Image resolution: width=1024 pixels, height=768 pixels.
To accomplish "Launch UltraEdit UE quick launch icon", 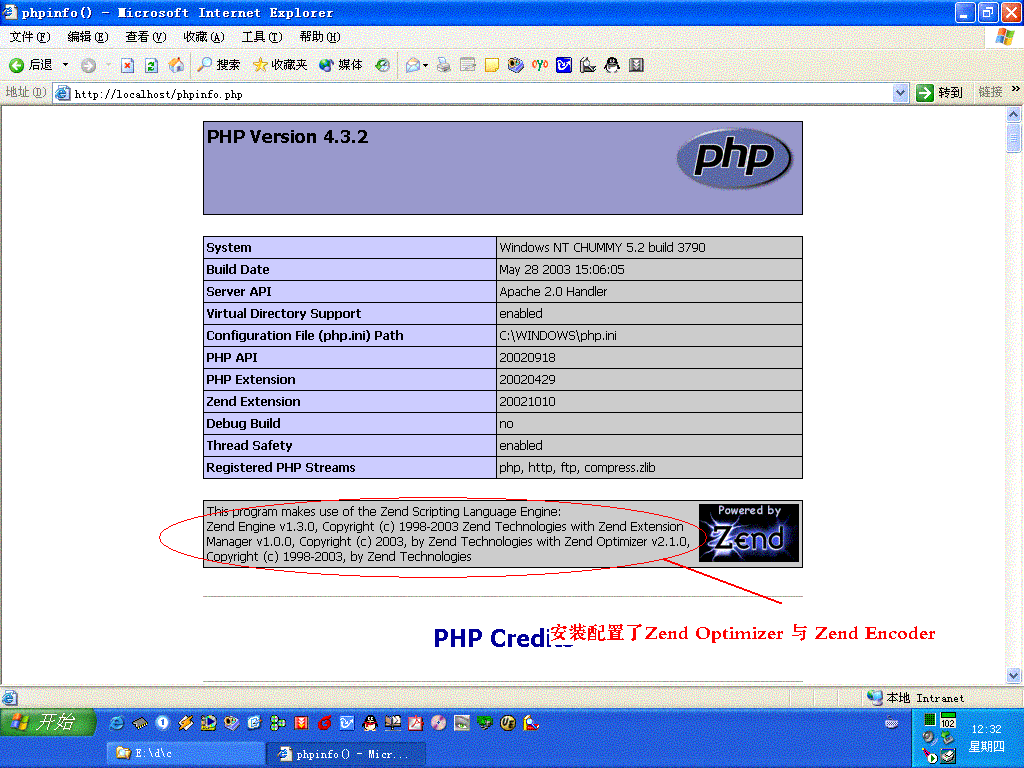I will [x=507, y=723].
